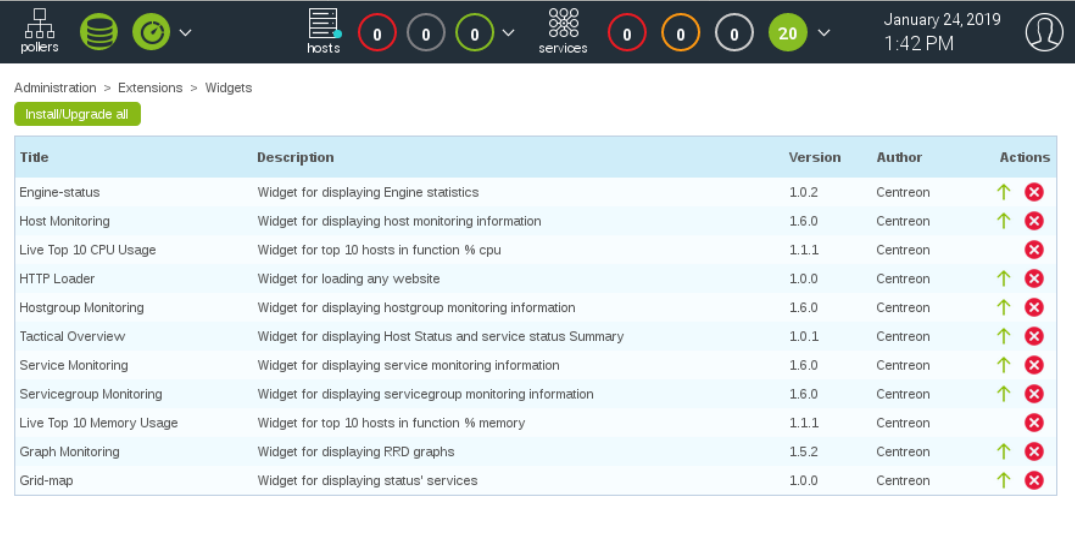Go to Extensions in breadcrumb

(x=150, y=88)
